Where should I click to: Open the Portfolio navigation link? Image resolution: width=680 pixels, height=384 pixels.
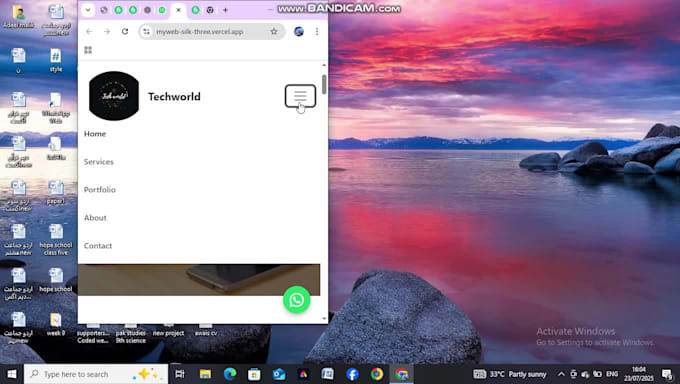(x=100, y=190)
